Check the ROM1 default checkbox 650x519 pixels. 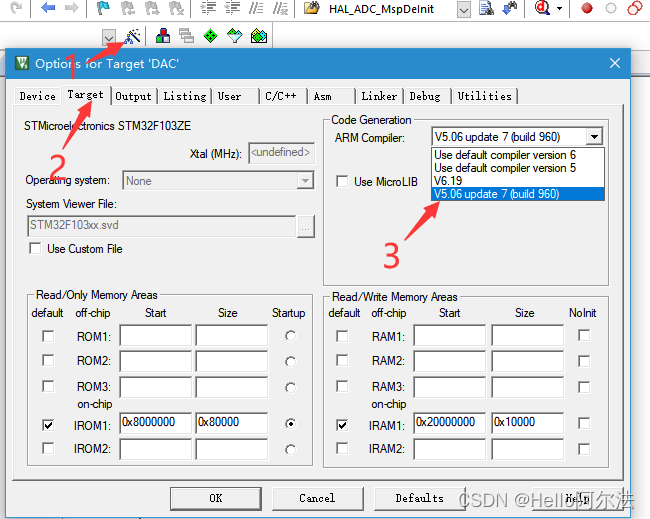click(x=48, y=336)
